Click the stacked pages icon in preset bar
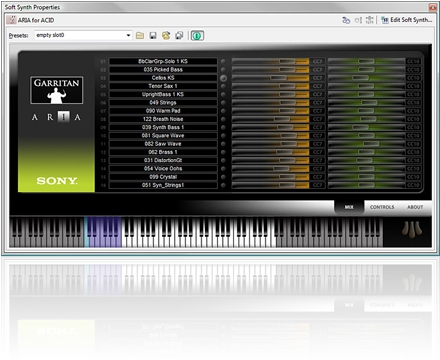 point(179,35)
